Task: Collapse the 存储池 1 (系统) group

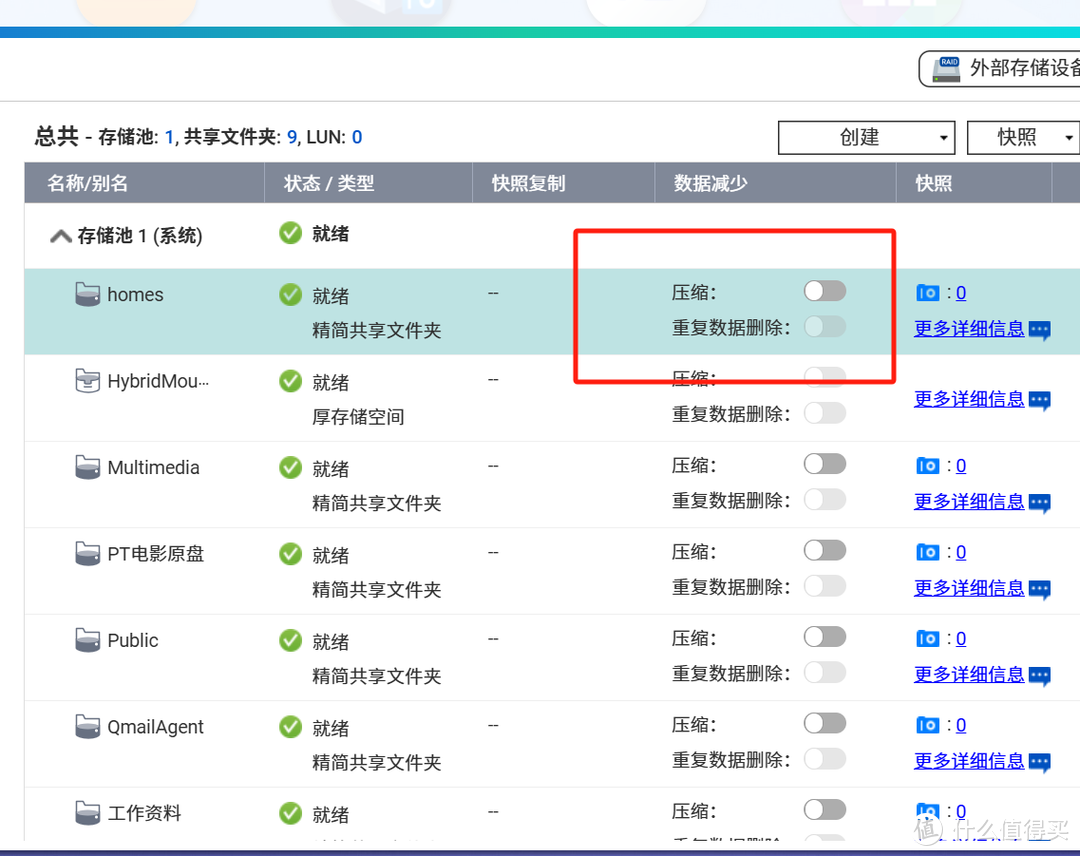Action: [60, 235]
